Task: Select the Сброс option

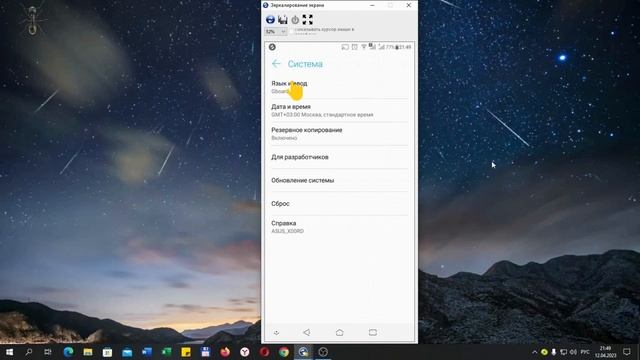Action: pos(339,204)
